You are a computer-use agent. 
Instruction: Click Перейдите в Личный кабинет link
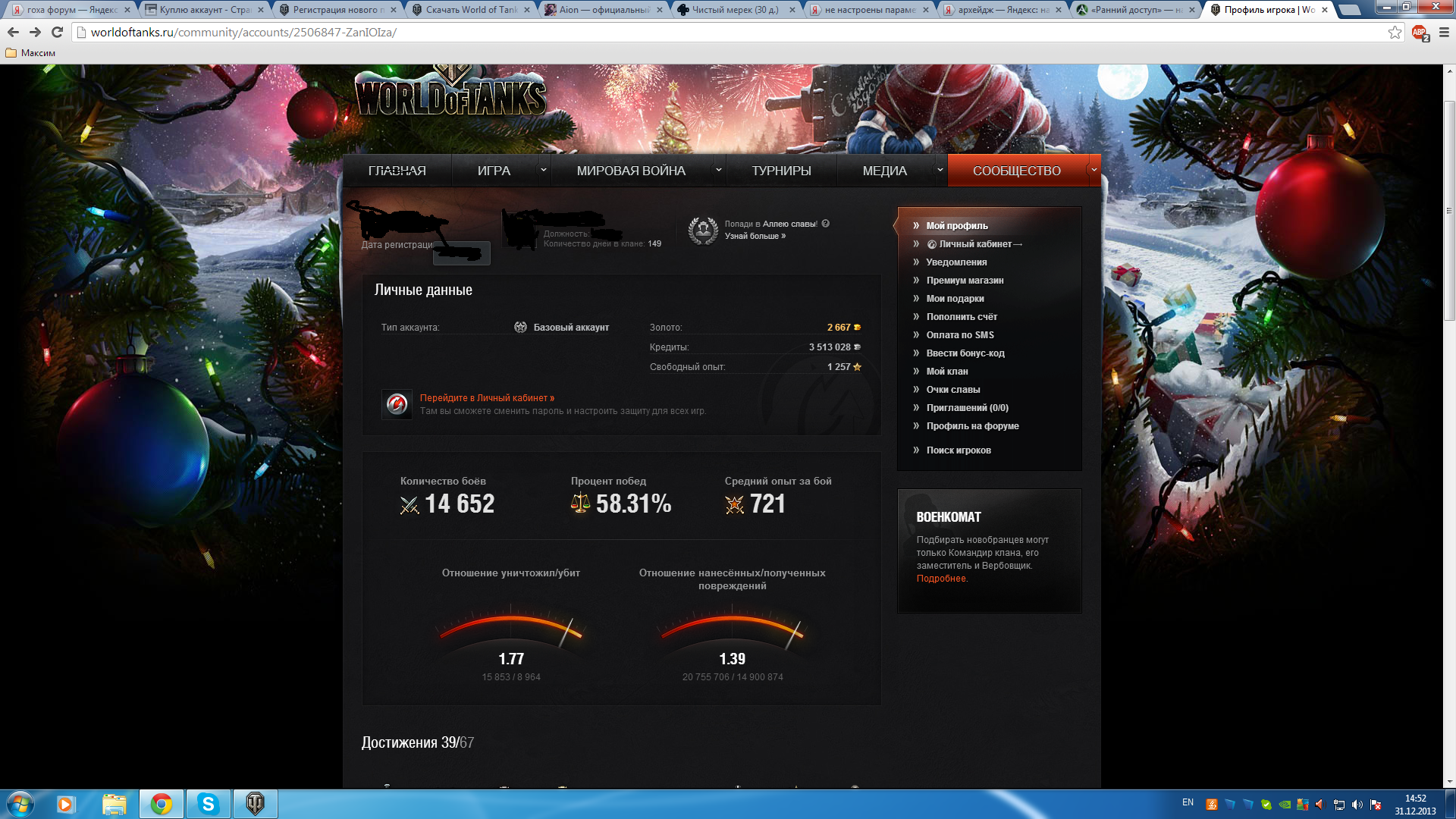487,398
